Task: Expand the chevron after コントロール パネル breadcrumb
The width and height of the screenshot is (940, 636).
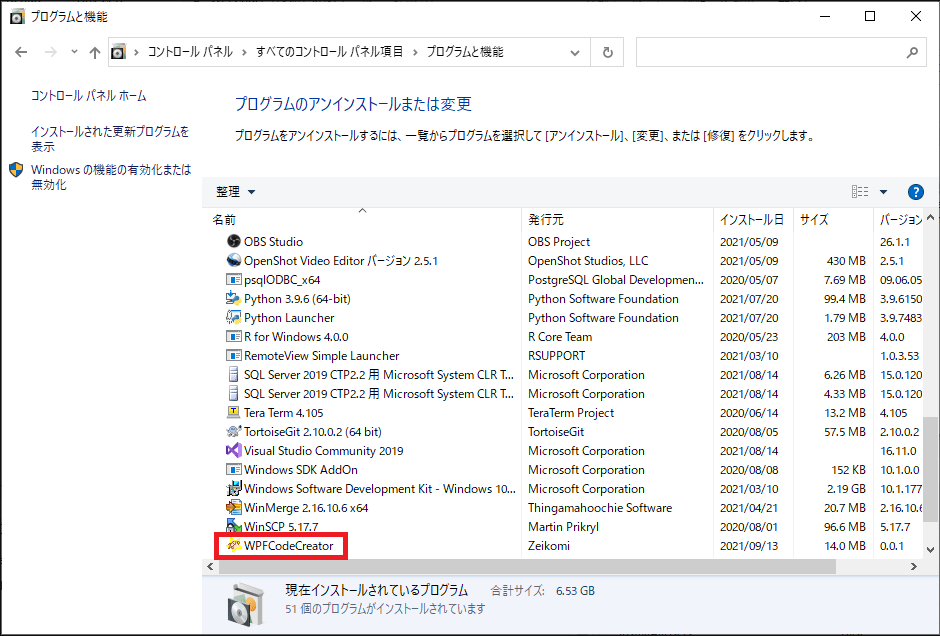Action: coord(244,52)
